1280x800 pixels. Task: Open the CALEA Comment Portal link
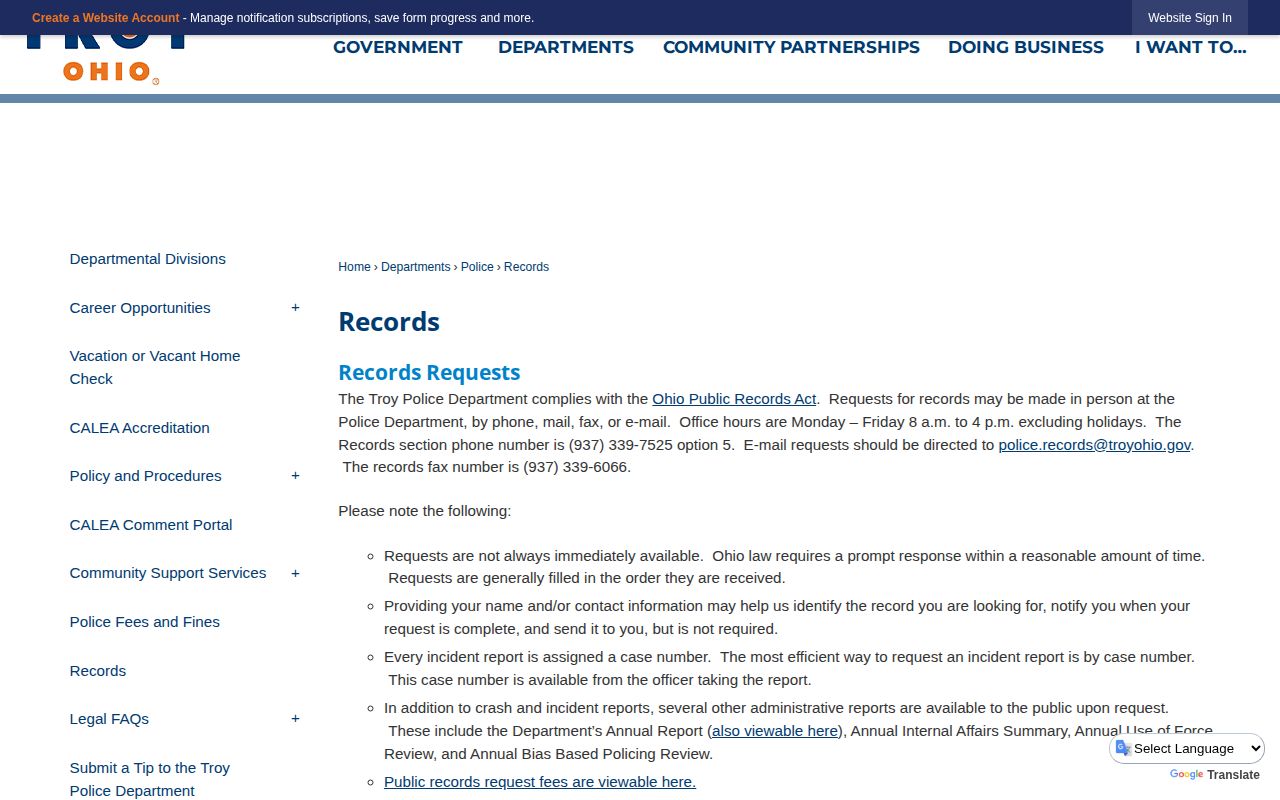click(x=151, y=525)
